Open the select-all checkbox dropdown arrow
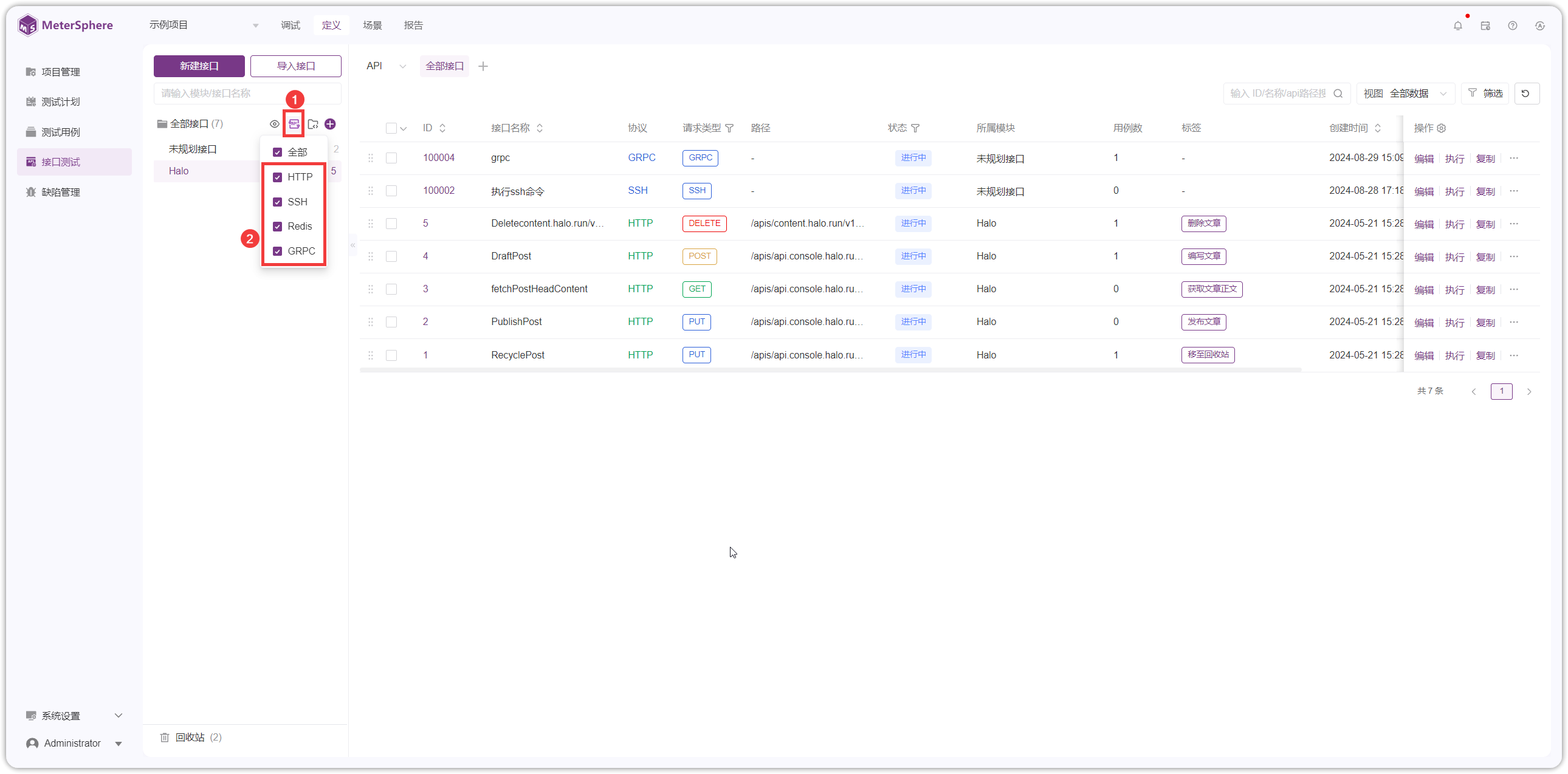Viewport: 1568px width, 774px height. pyautogui.click(x=404, y=128)
